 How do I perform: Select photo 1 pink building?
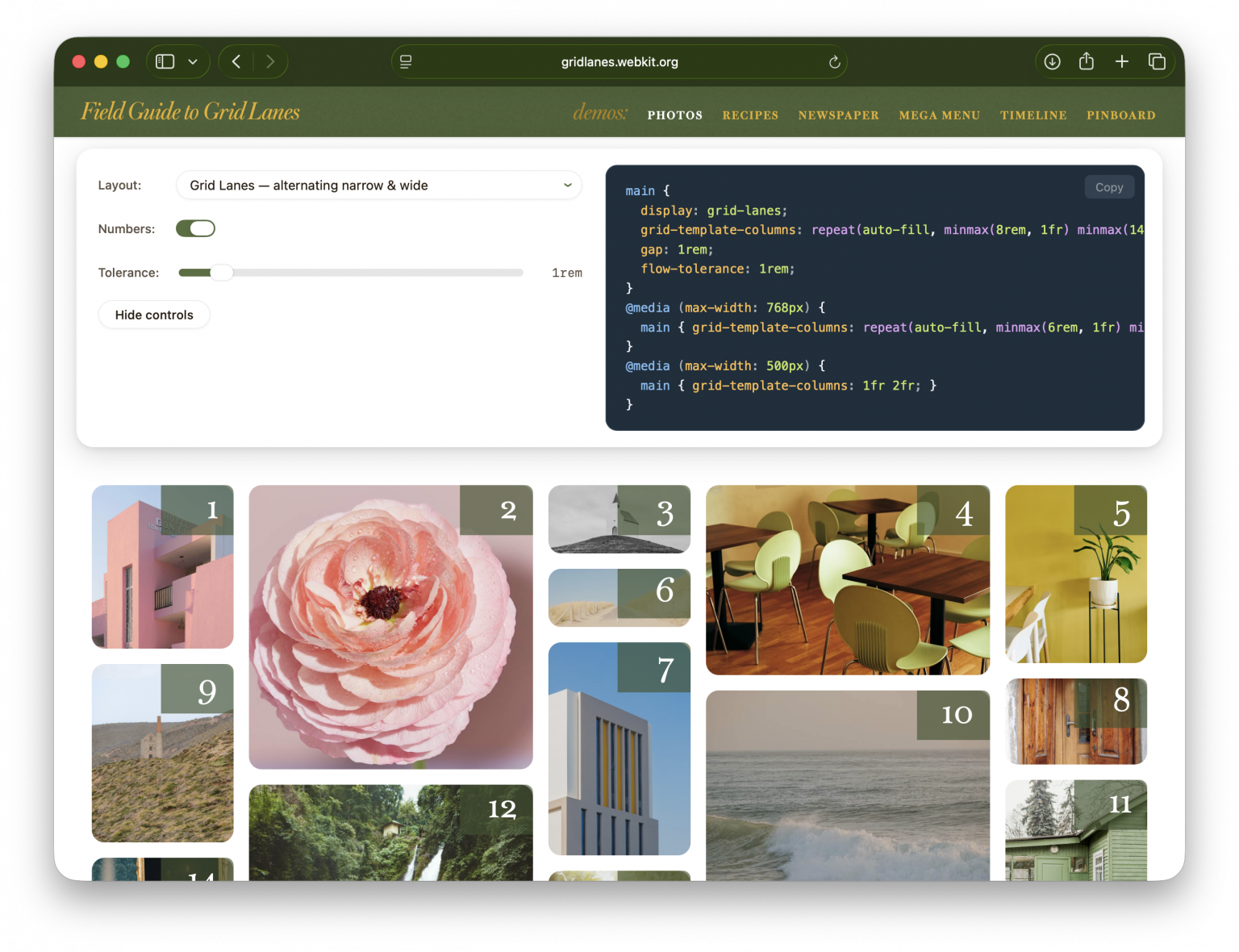pyautogui.click(x=163, y=566)
